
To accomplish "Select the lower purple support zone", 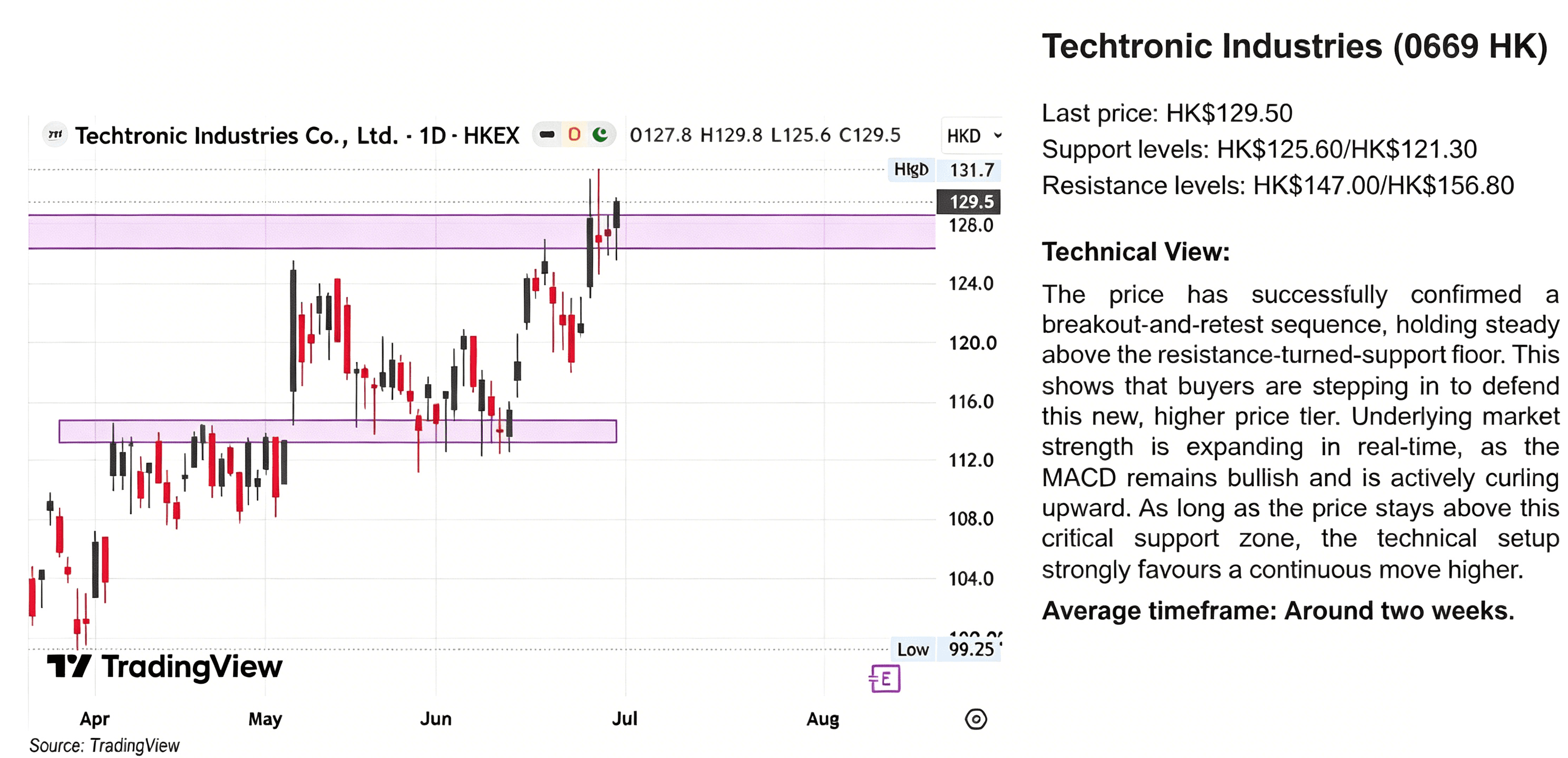I will pos(337,431).
